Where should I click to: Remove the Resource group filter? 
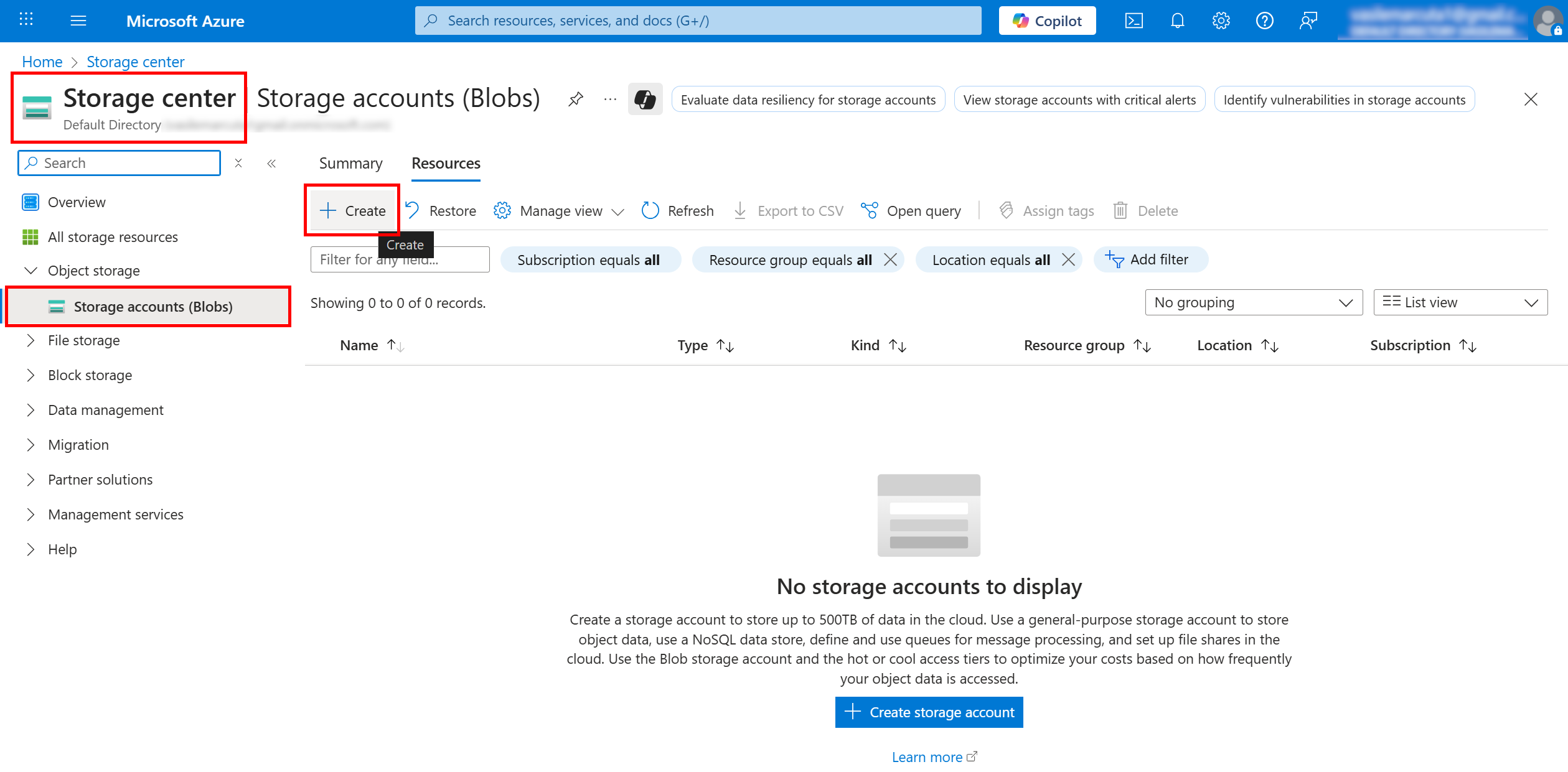pyautogui.click(x=891, y=259)
